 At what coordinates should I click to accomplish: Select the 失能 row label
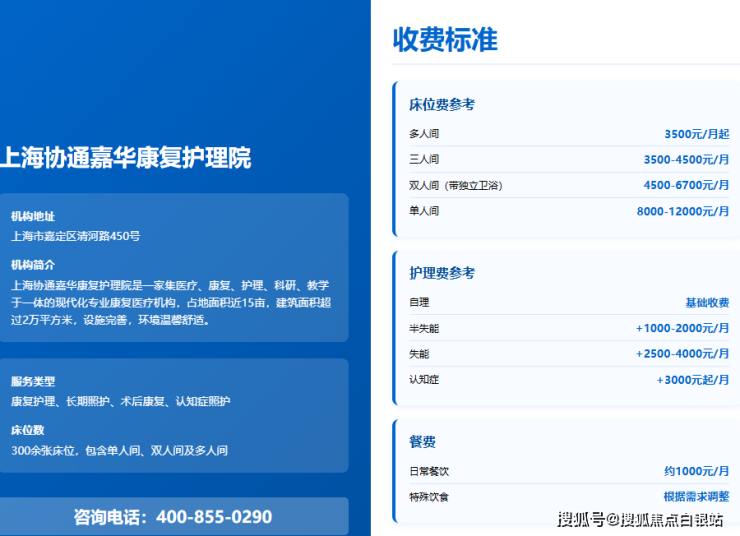point(419,354)
